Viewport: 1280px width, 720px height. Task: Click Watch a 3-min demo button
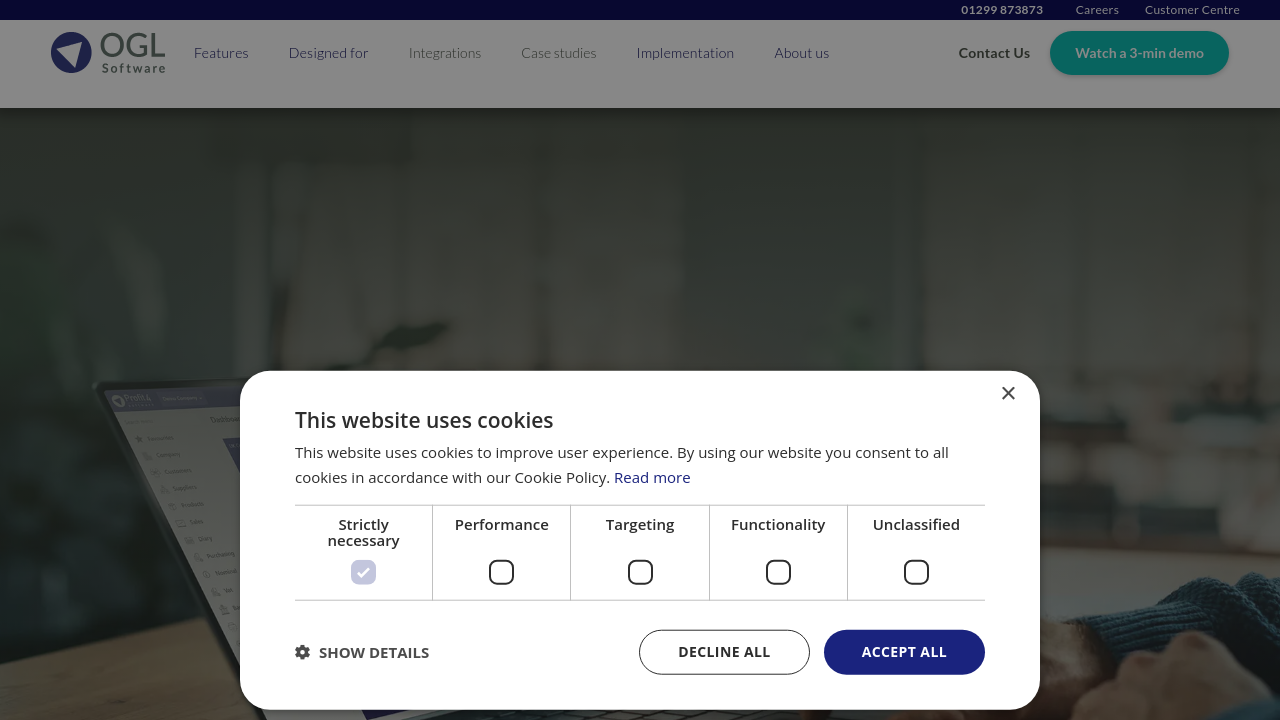pyautogui.click(x=1139, y=53)
